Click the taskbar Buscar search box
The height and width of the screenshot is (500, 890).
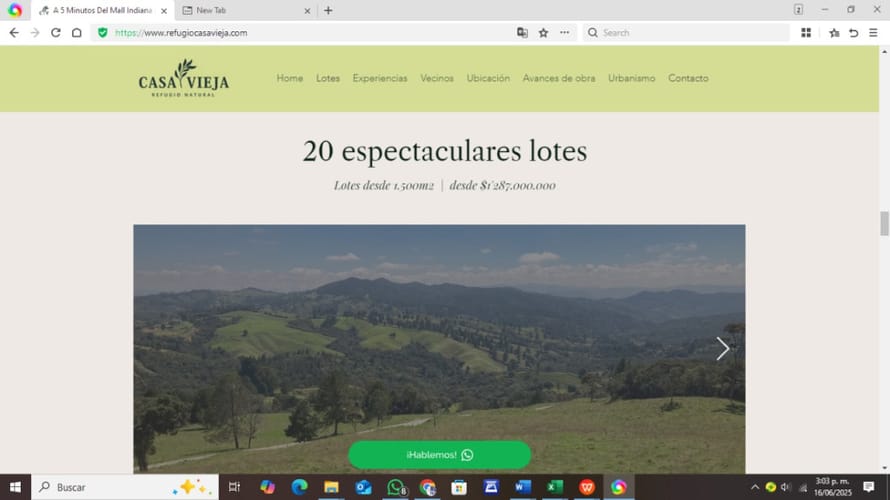pyautogui.click(x=125, y=487)
